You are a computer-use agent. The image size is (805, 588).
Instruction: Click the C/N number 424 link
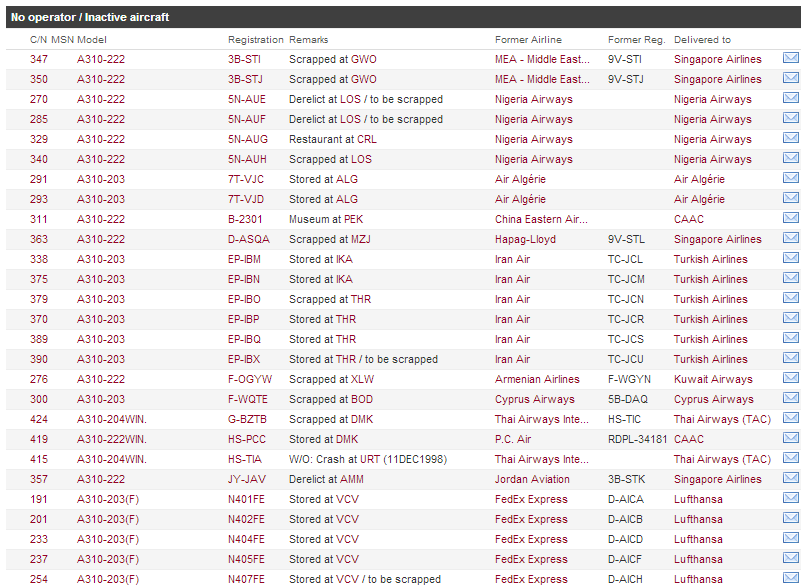pos(39,419)
